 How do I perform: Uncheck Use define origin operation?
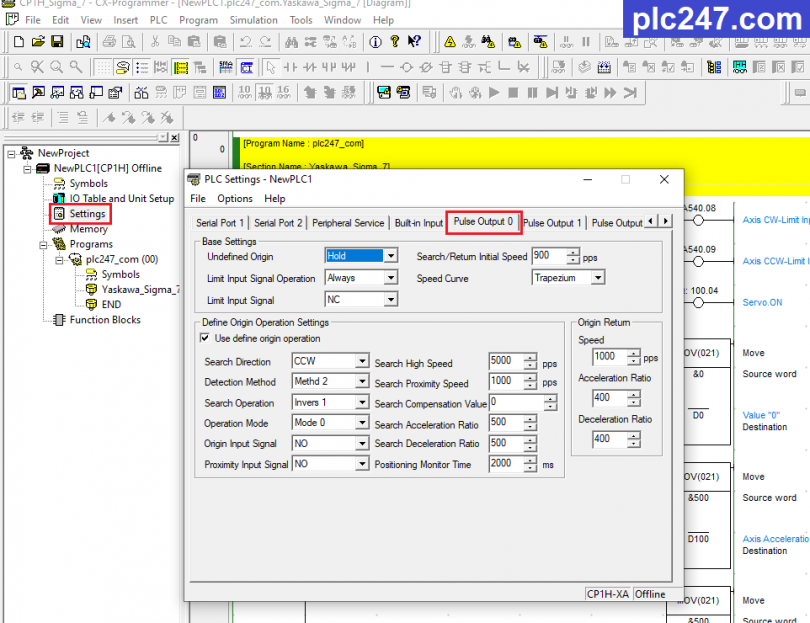pyautogui.click(x=203, y=338)
